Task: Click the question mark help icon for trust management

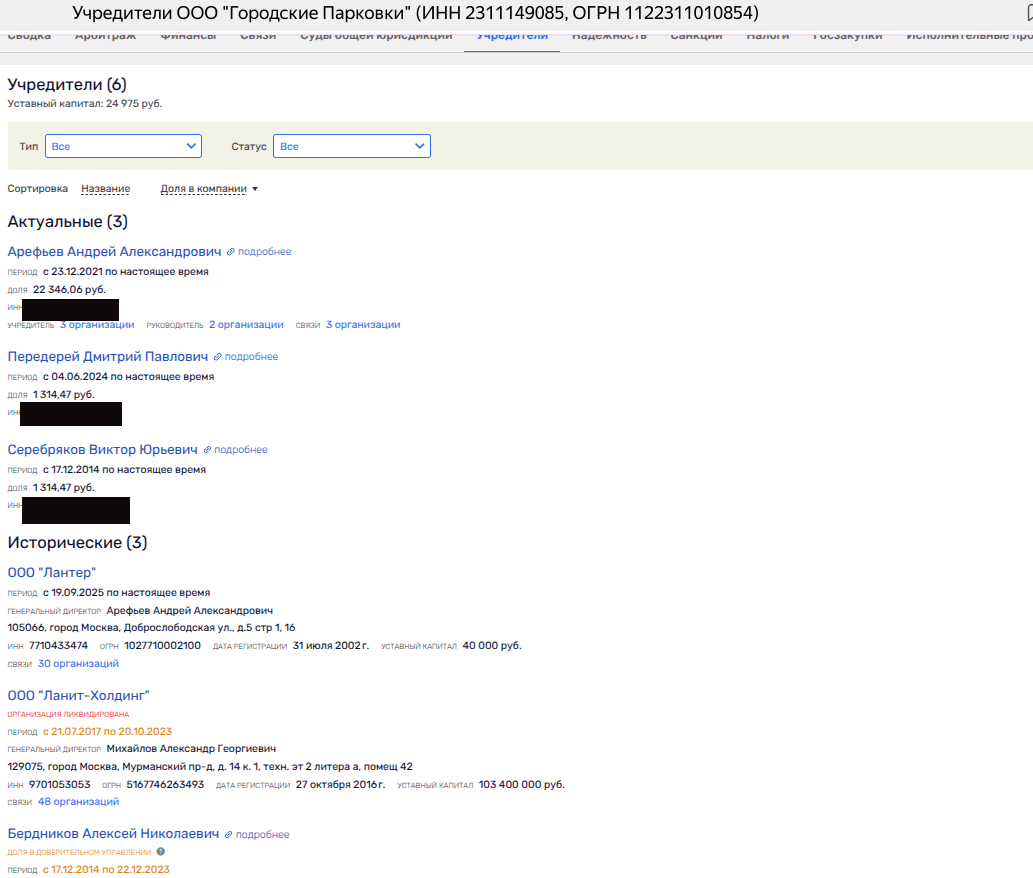Action: pos(161,852)
